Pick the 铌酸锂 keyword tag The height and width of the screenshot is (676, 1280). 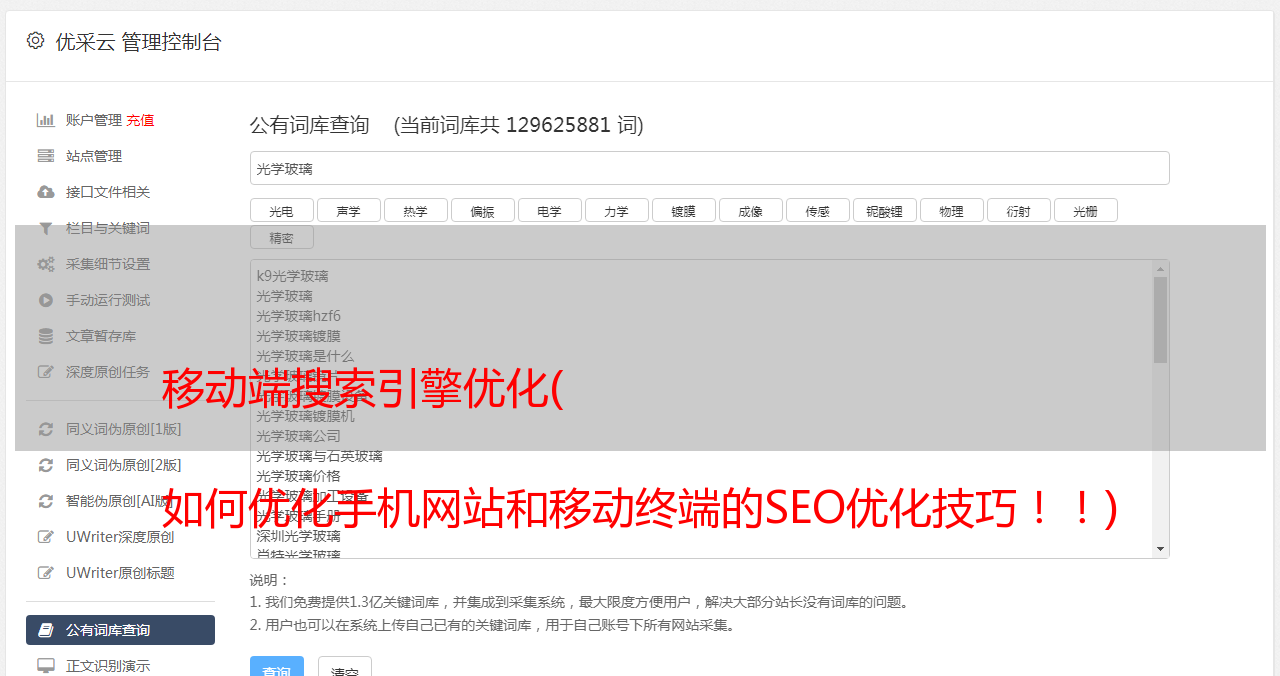884,210
